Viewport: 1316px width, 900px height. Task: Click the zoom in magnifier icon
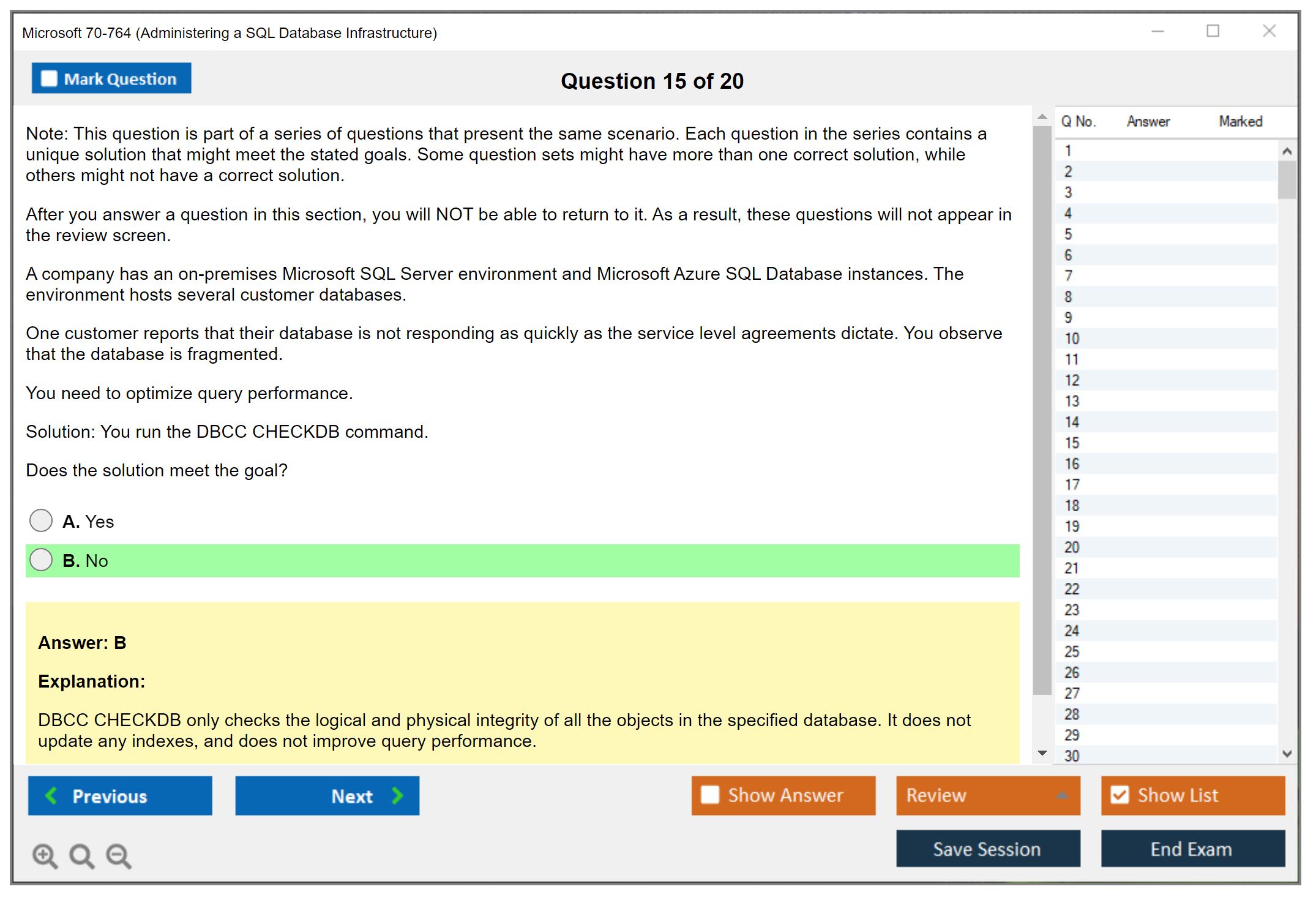45,855
